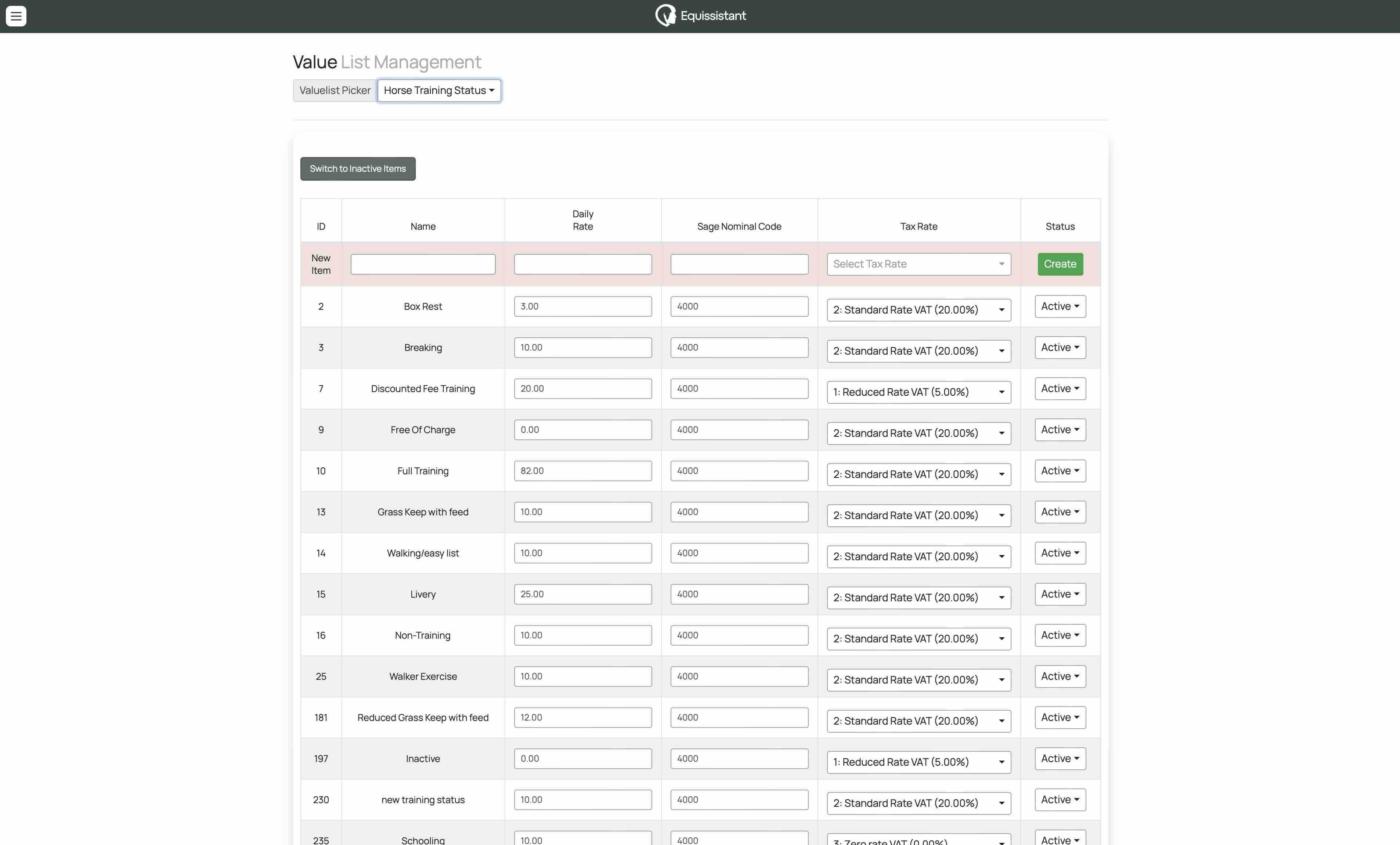Open the hamburger menu icon
Screen dimensions: 1400x845
coord(16,15)
